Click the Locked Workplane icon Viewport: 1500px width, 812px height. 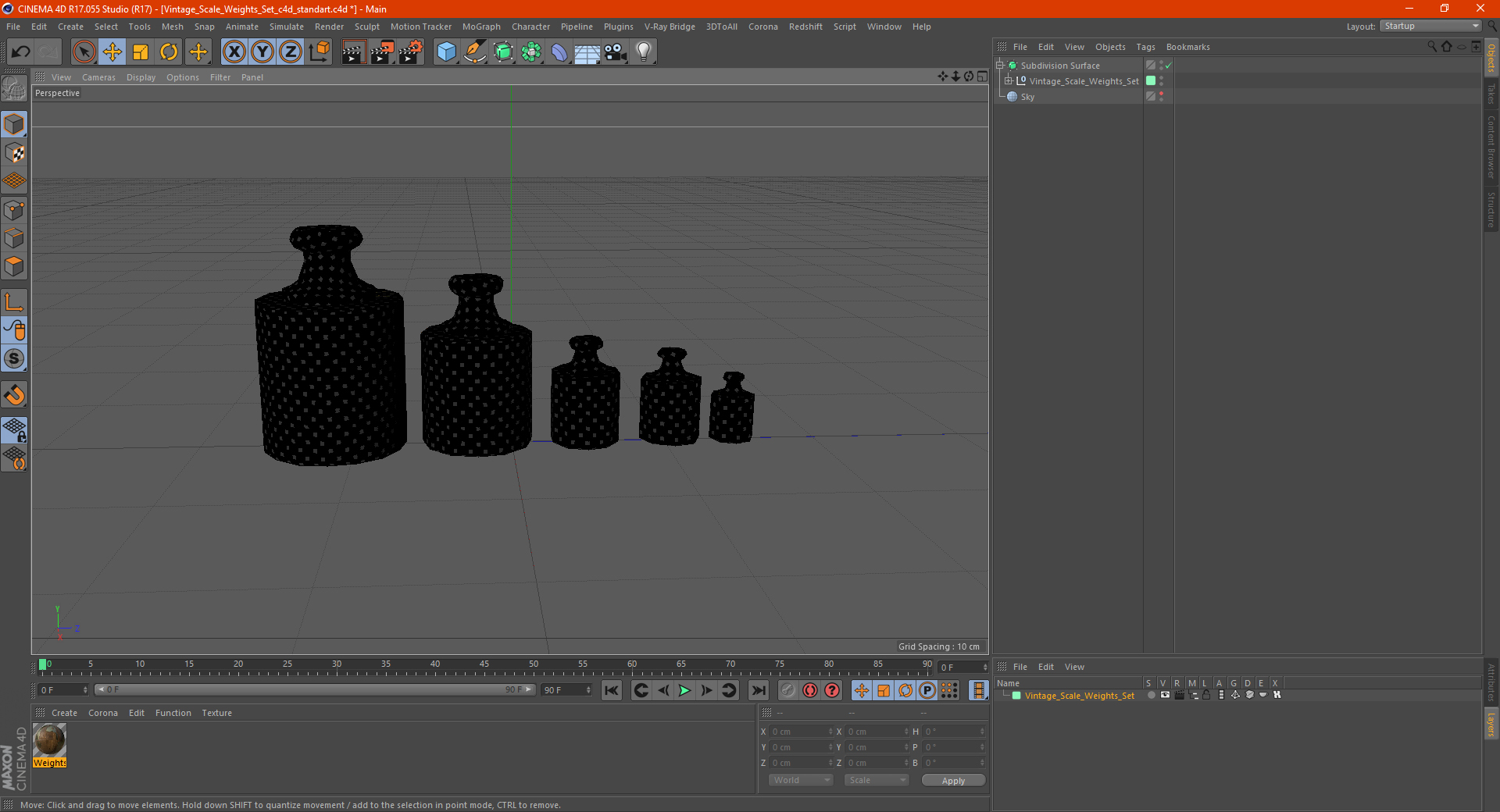click(14, 430)
